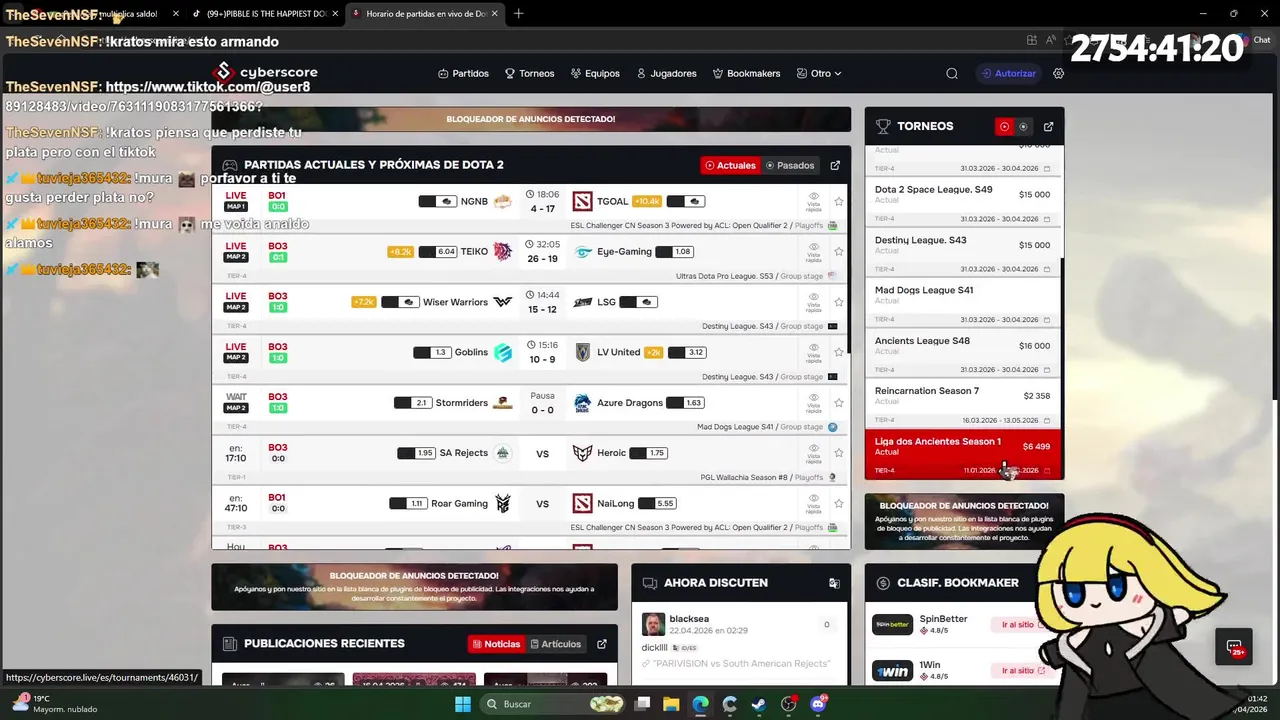1280x720 pixels.
Task: Select the grey past tournaments toggle in Torneos
Action: [1023, 127]
